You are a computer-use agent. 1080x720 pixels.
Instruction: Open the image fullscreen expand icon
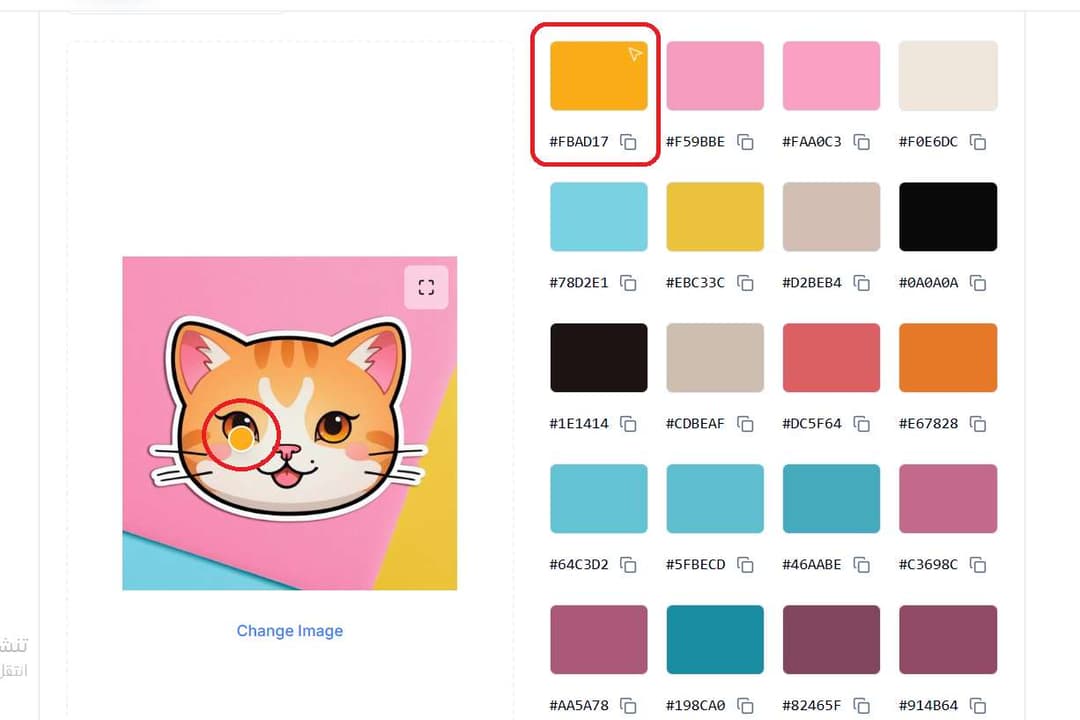click(x=426, y=286)
